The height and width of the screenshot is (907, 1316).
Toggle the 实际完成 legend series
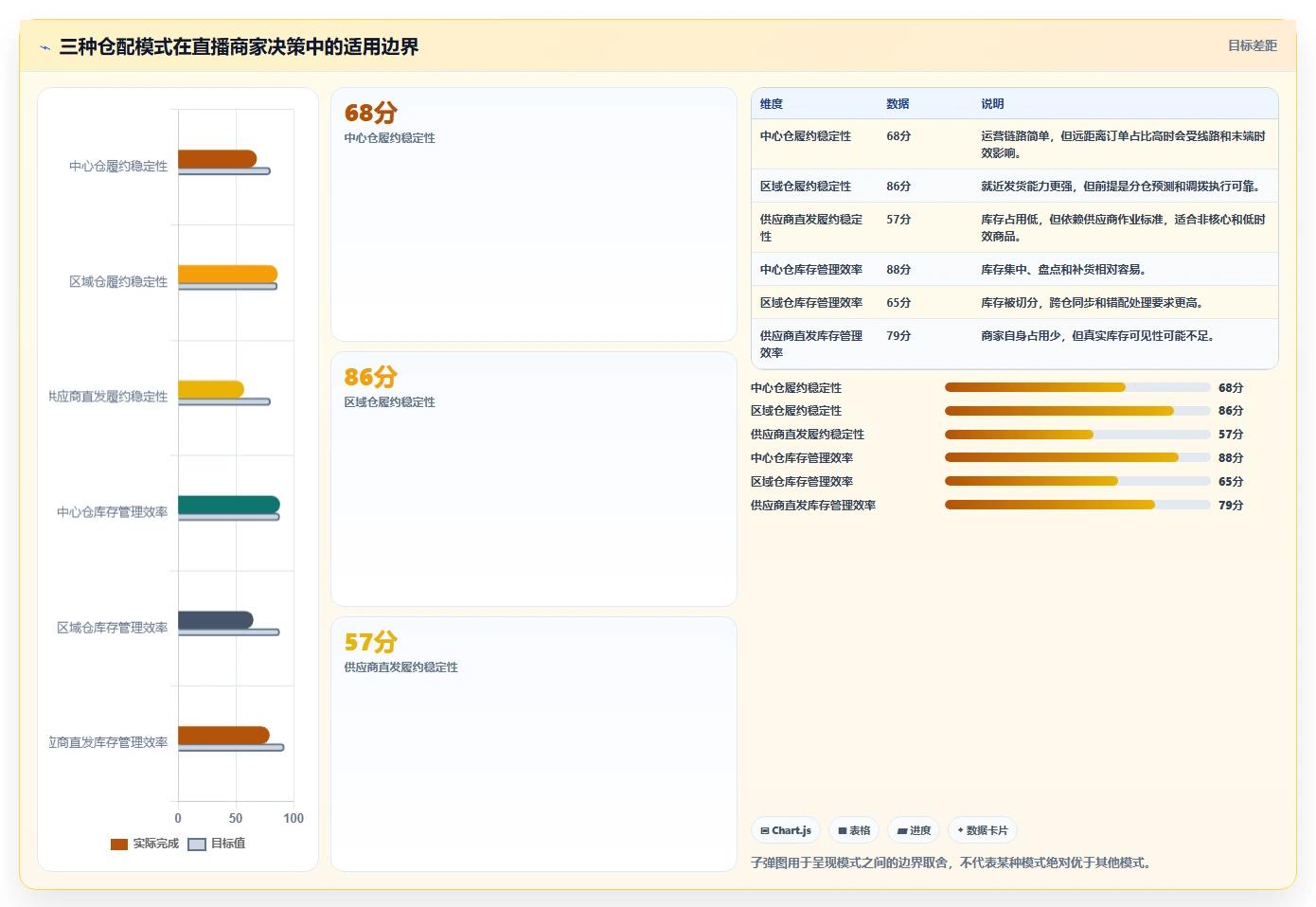145,844
